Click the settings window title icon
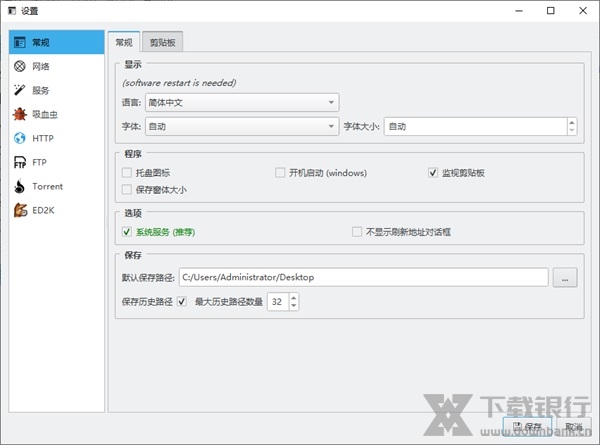 pyautogui.click(x=12, y=11)
